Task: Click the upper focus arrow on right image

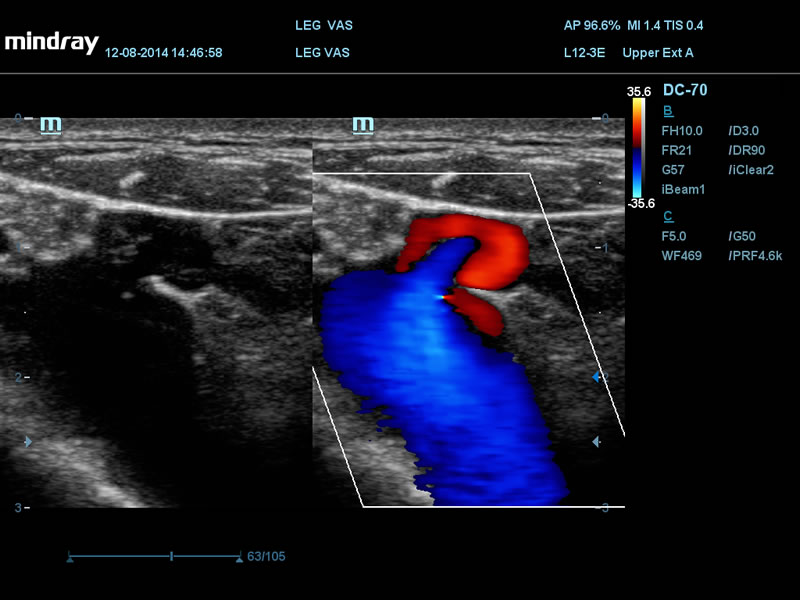Action: [x=598, y=377]
